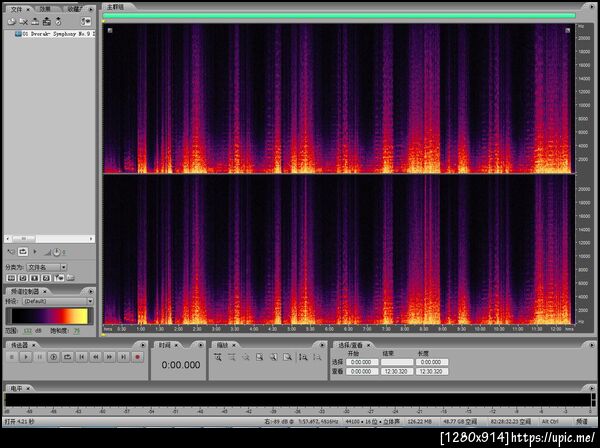Click the red Record button
The image size is (600, 448).
[x=137, y=356]
